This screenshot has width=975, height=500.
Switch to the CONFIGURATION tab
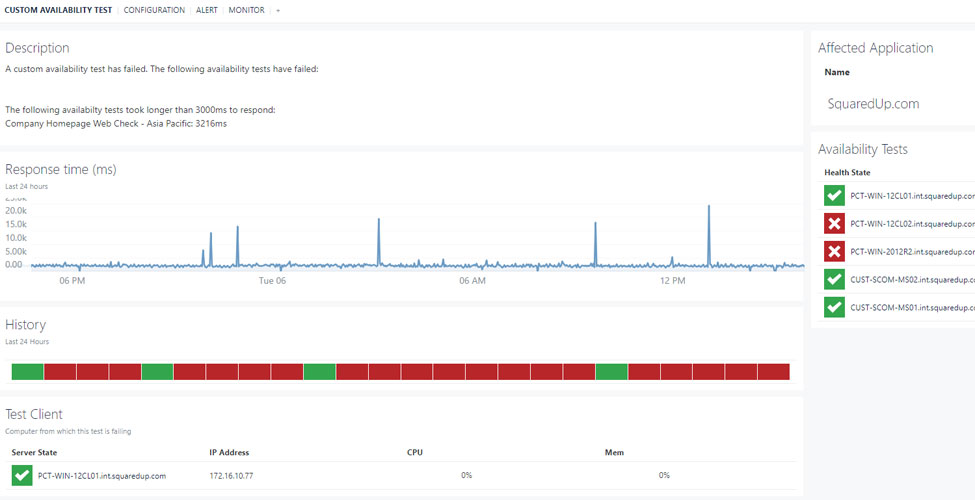click(x=154, y=10)
